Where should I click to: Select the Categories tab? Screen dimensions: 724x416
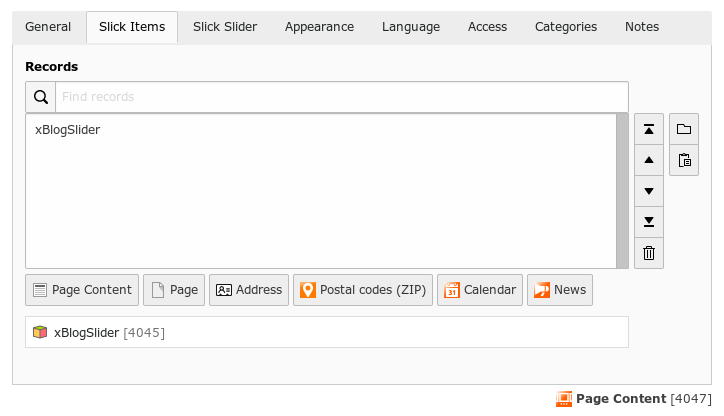tap(566, 27)
